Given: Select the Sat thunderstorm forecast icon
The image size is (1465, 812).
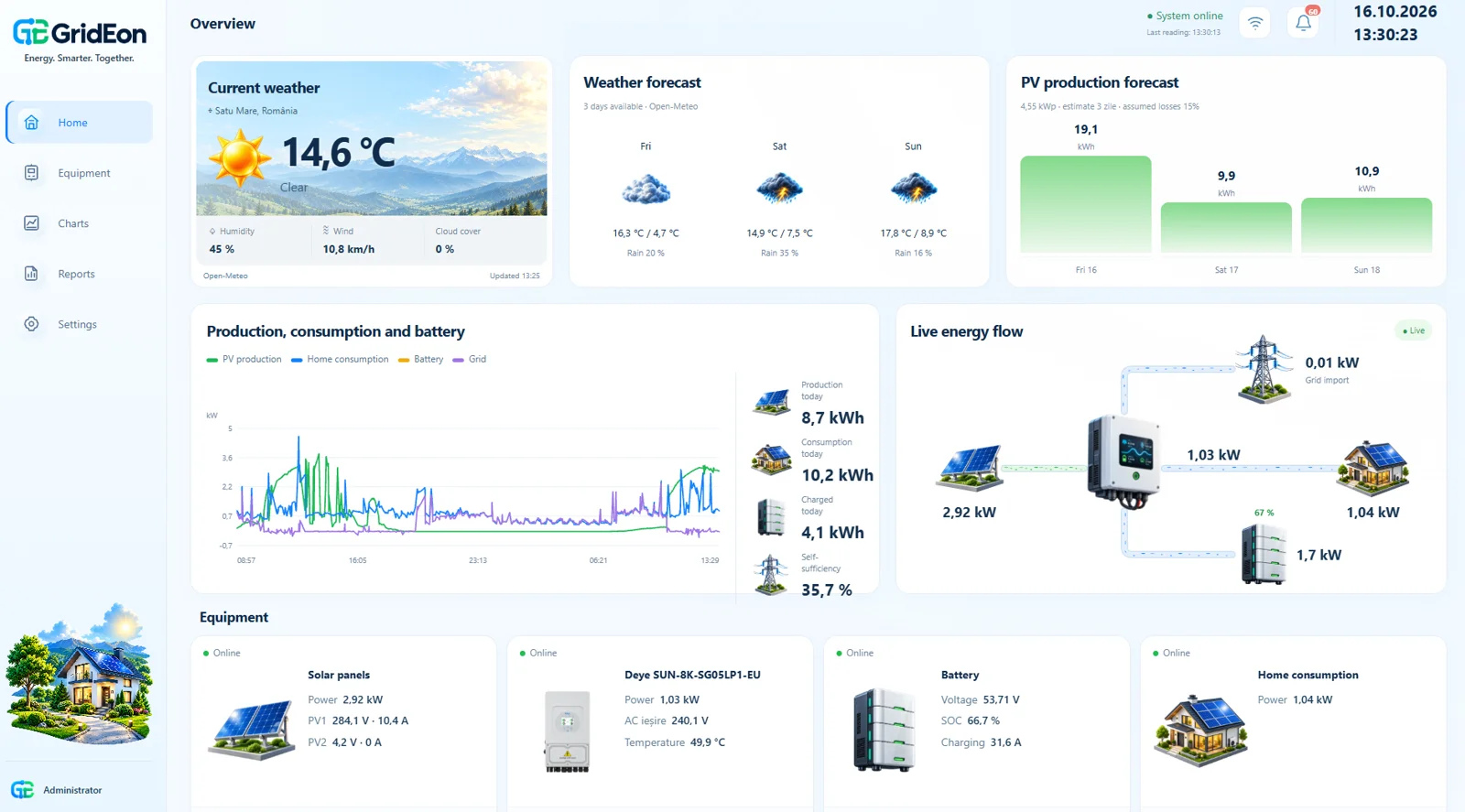Looking at the screenshot, I should click(779, 189).
